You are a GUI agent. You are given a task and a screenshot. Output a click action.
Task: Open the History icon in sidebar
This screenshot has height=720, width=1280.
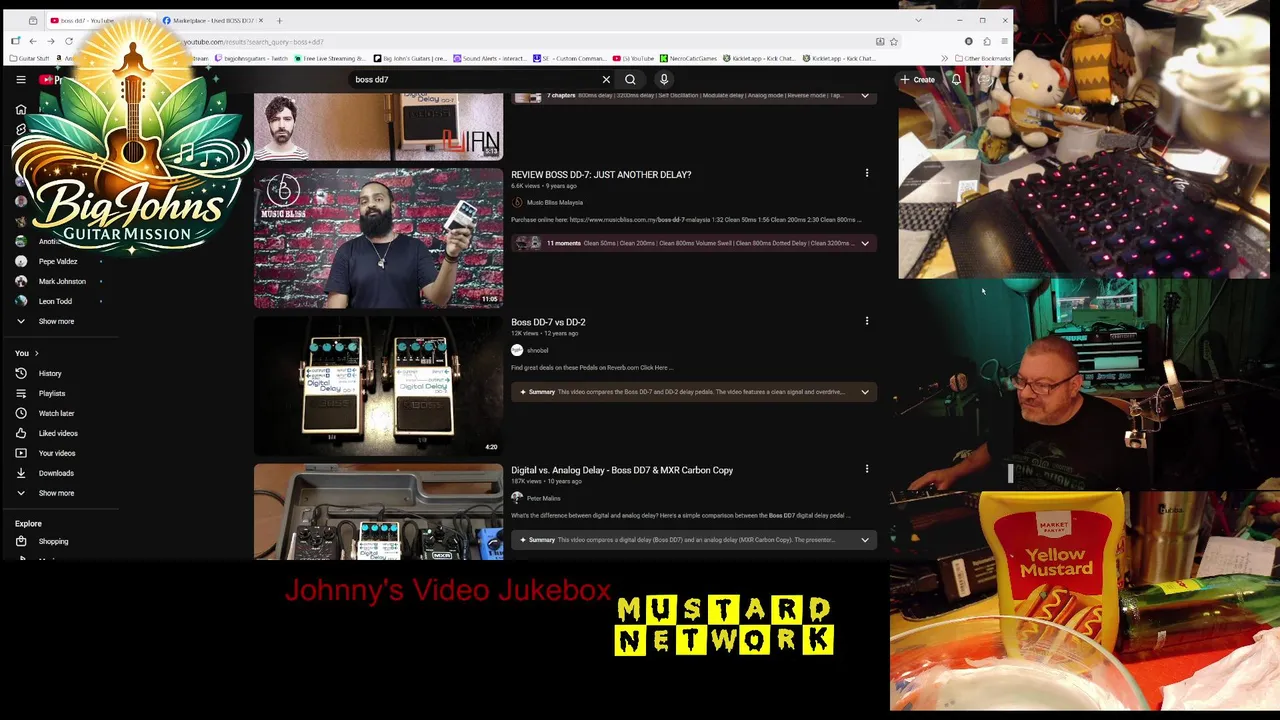[21, 373]
